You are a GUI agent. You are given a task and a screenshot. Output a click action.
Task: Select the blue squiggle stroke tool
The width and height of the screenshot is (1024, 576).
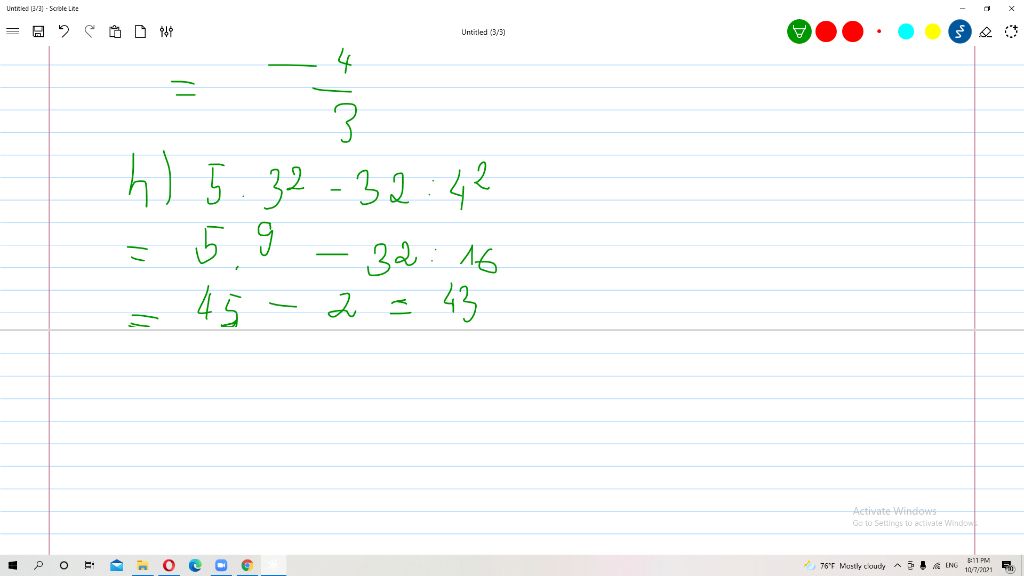[x=960, y=31]
